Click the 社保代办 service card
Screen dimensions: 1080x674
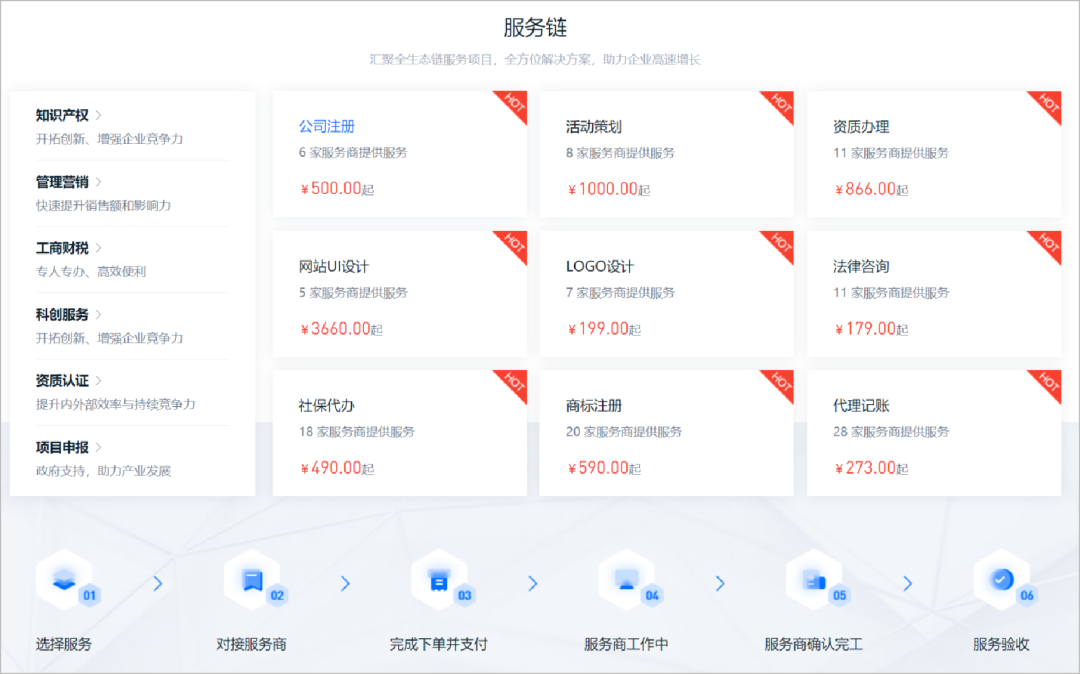400,432
